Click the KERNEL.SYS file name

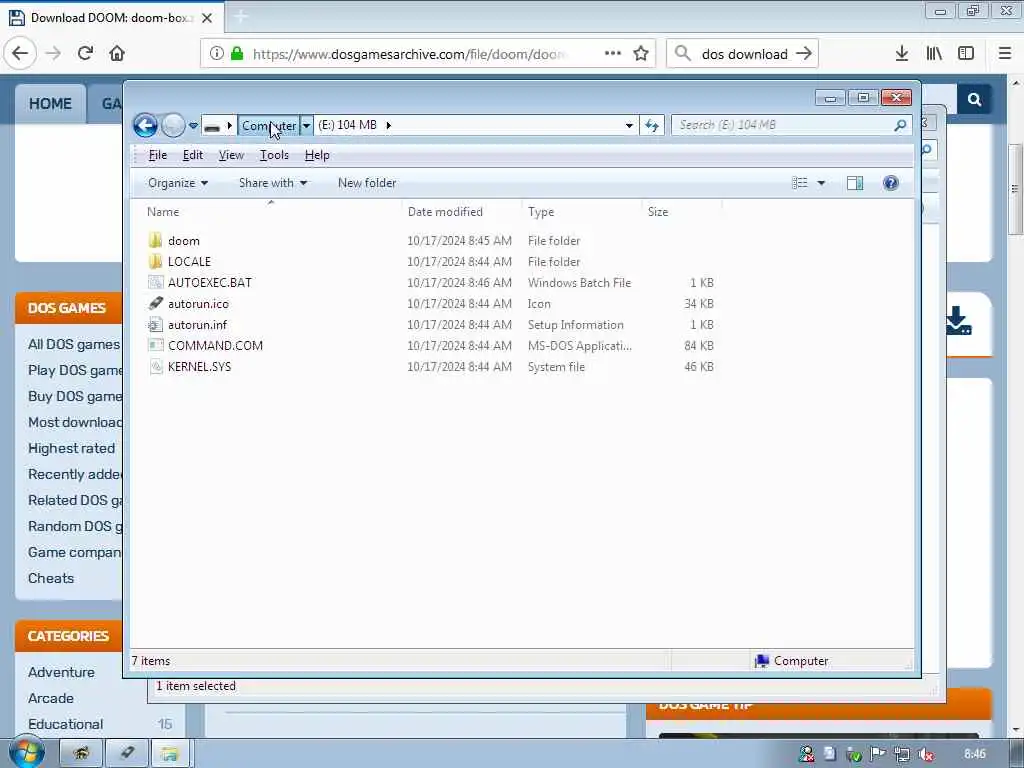click(199, 366)
